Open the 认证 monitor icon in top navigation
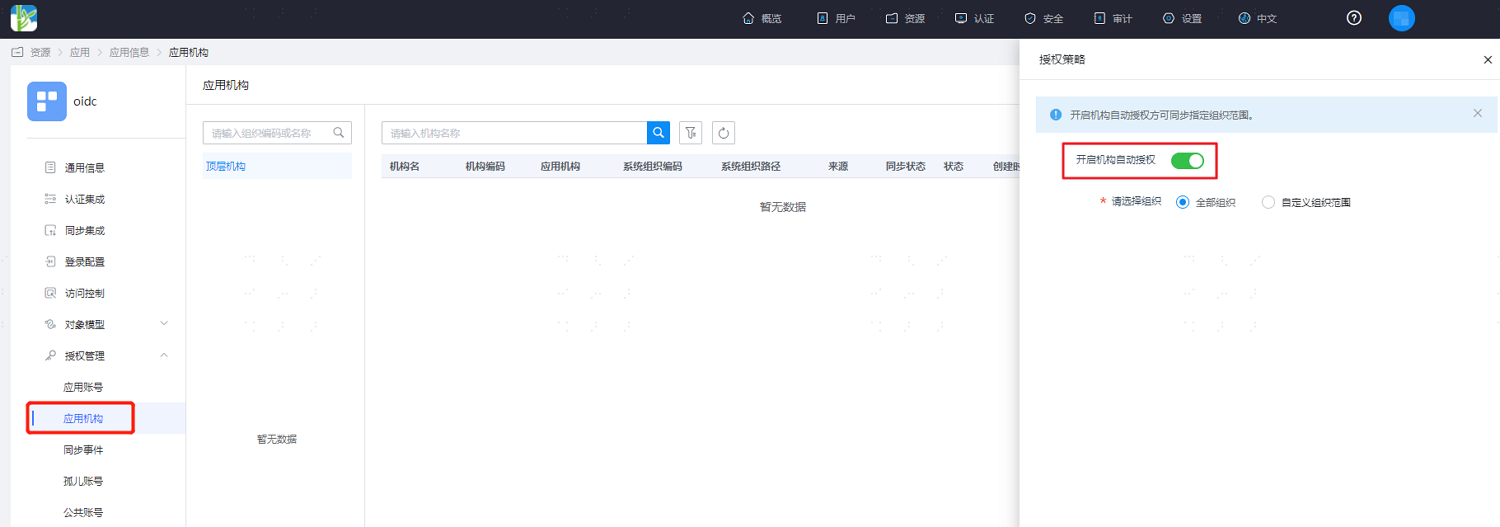The width and height of the screenshot is (1500, 527). (x=961, y=18)
